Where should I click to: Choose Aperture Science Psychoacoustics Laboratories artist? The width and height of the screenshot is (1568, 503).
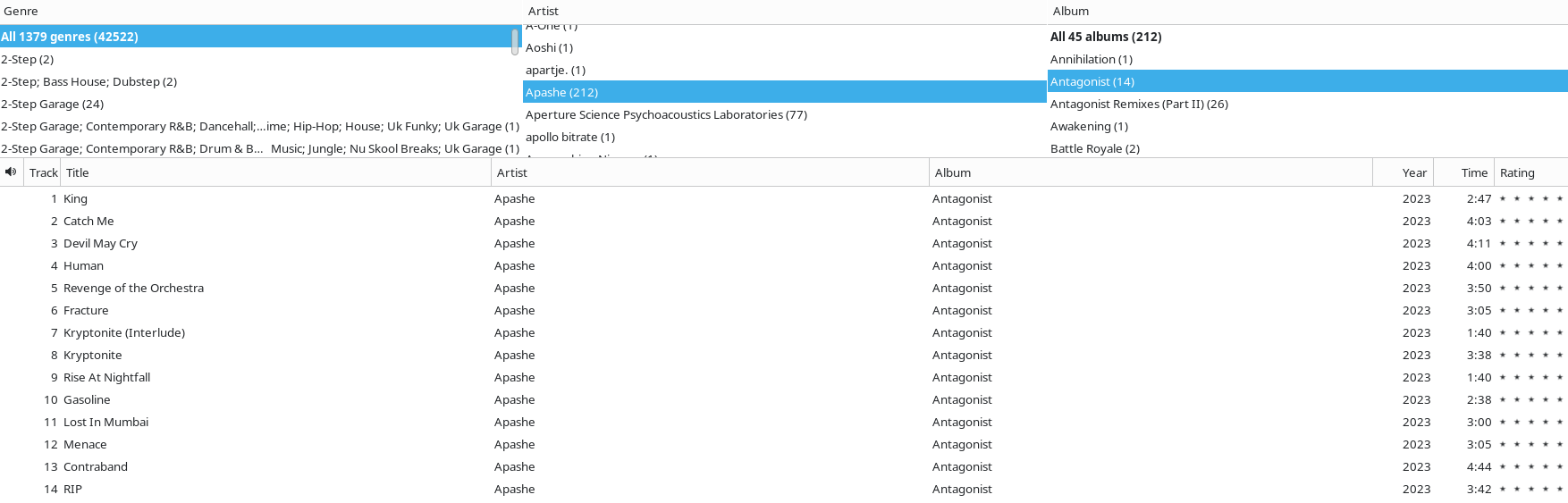pyautogui.click(x=666, y=114)
